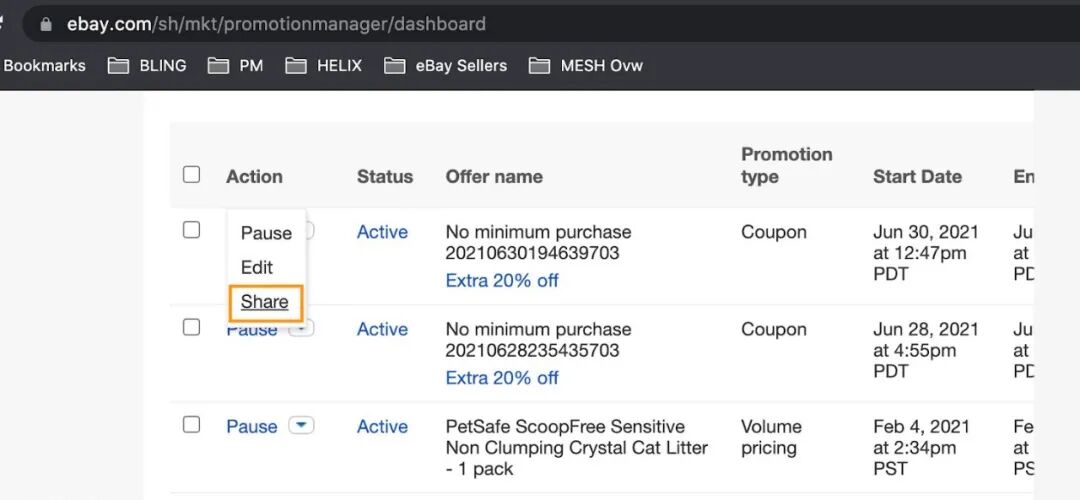Click the Active status of Jun 30 coupon
Image resolution: width=1080 pixels, height=500 pixels.
(x=382, y=232)
